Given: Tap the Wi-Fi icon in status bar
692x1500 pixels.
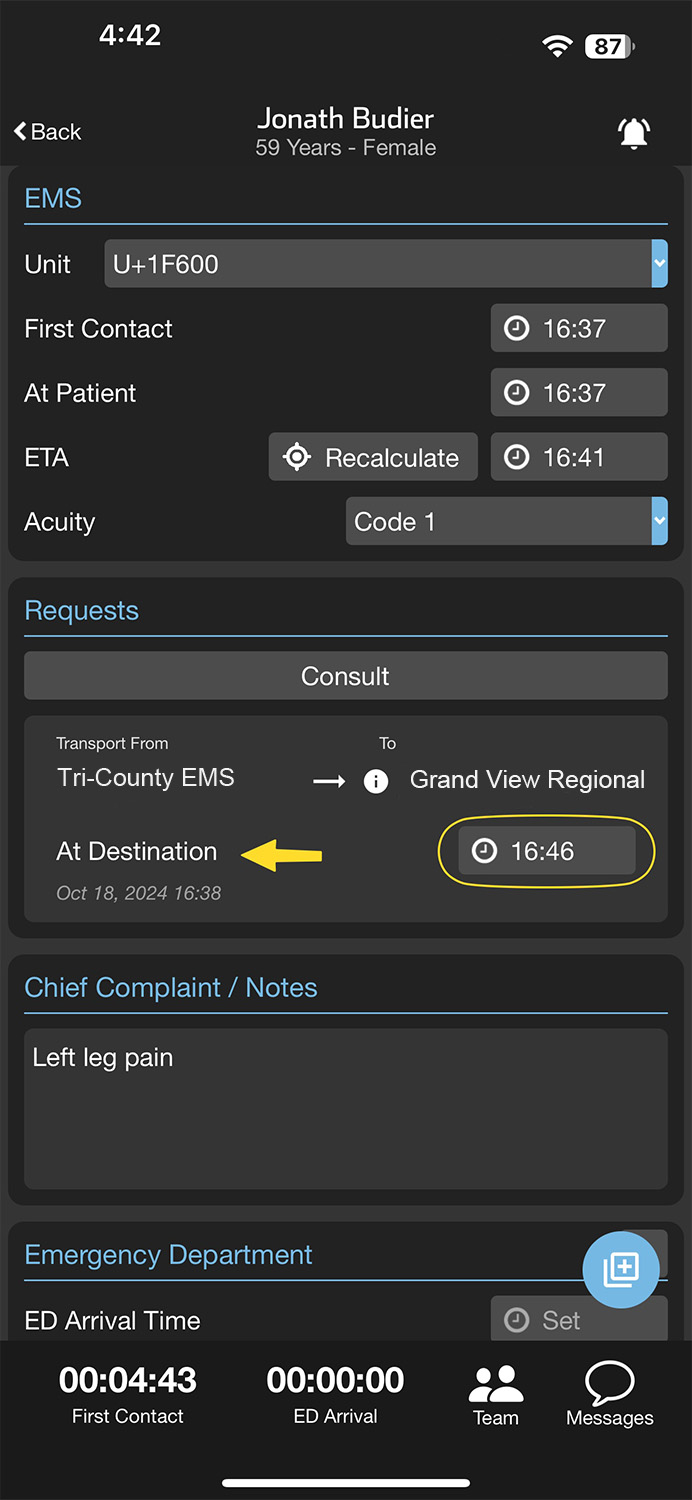Looking at the screenshot, I should (x=556, y=46).
